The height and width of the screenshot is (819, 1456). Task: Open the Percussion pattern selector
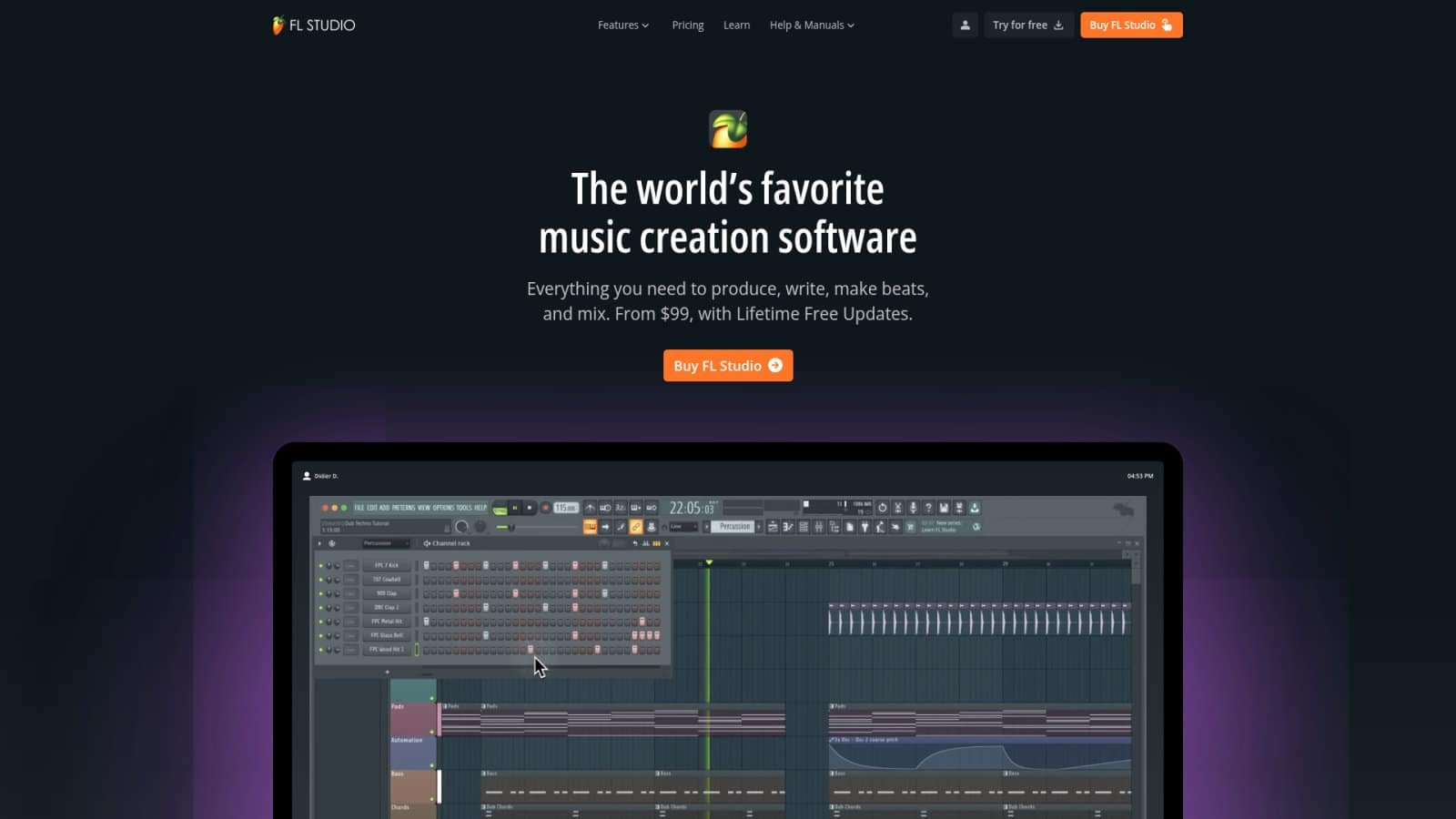coord(735,526)
